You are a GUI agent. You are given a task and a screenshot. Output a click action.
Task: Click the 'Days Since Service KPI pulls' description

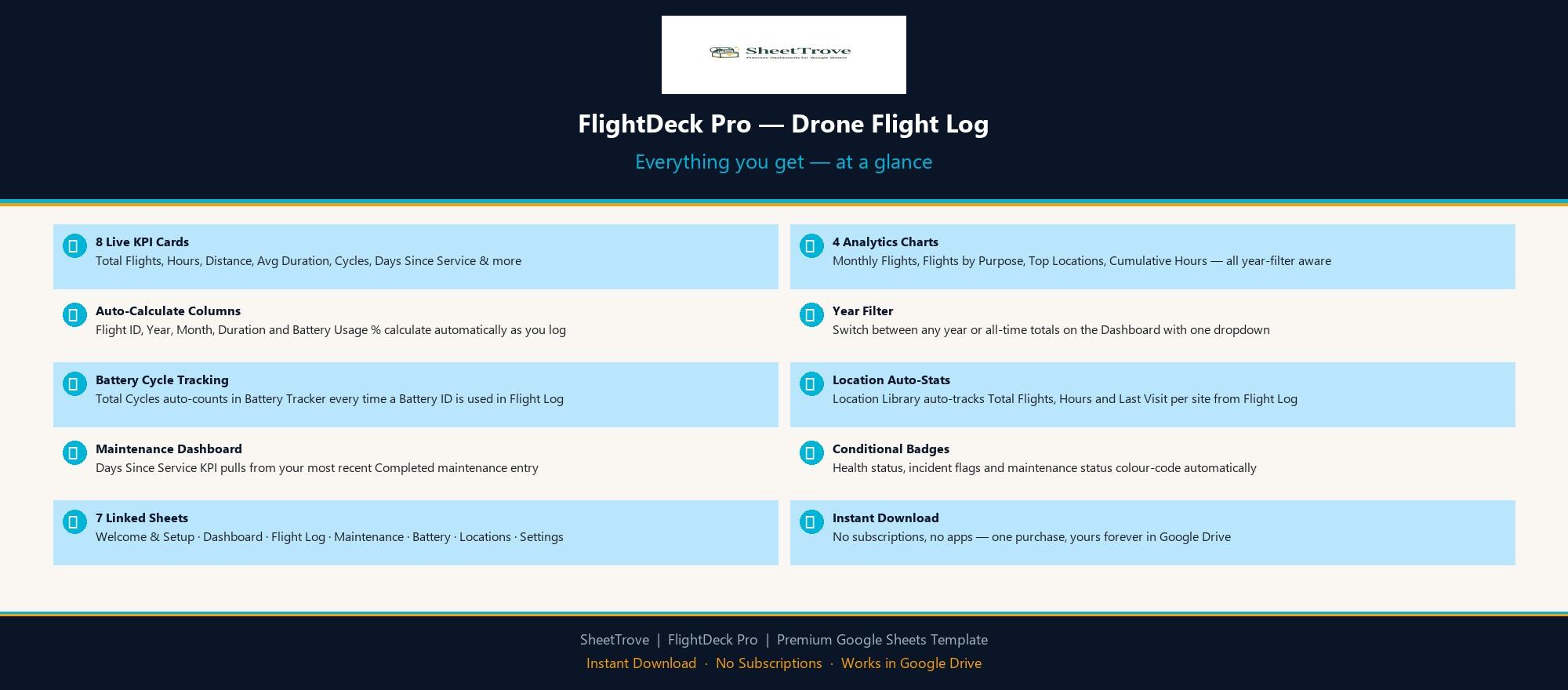[x=317, y=467]
